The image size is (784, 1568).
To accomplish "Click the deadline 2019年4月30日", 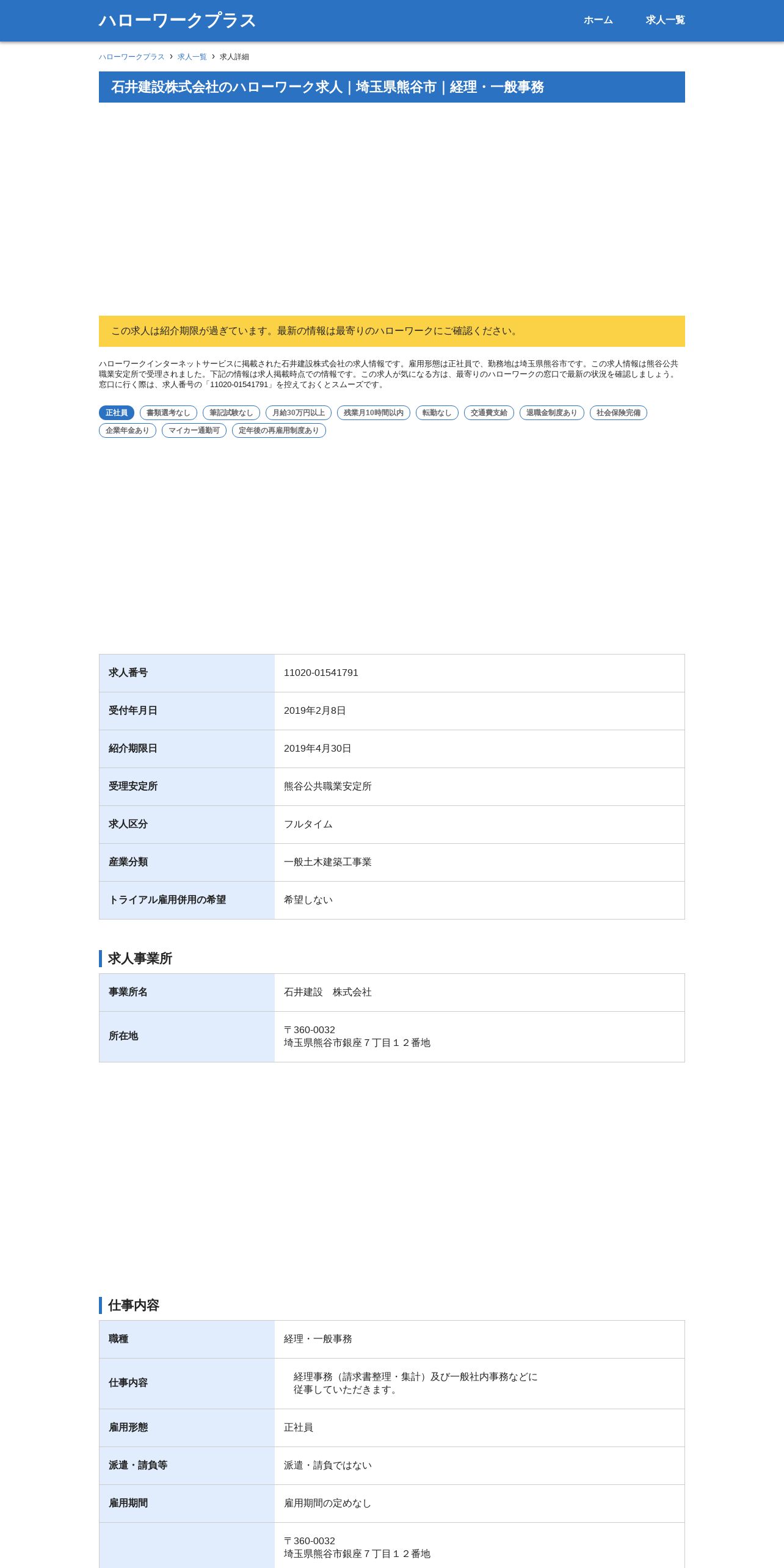I will tap(318, 749).
